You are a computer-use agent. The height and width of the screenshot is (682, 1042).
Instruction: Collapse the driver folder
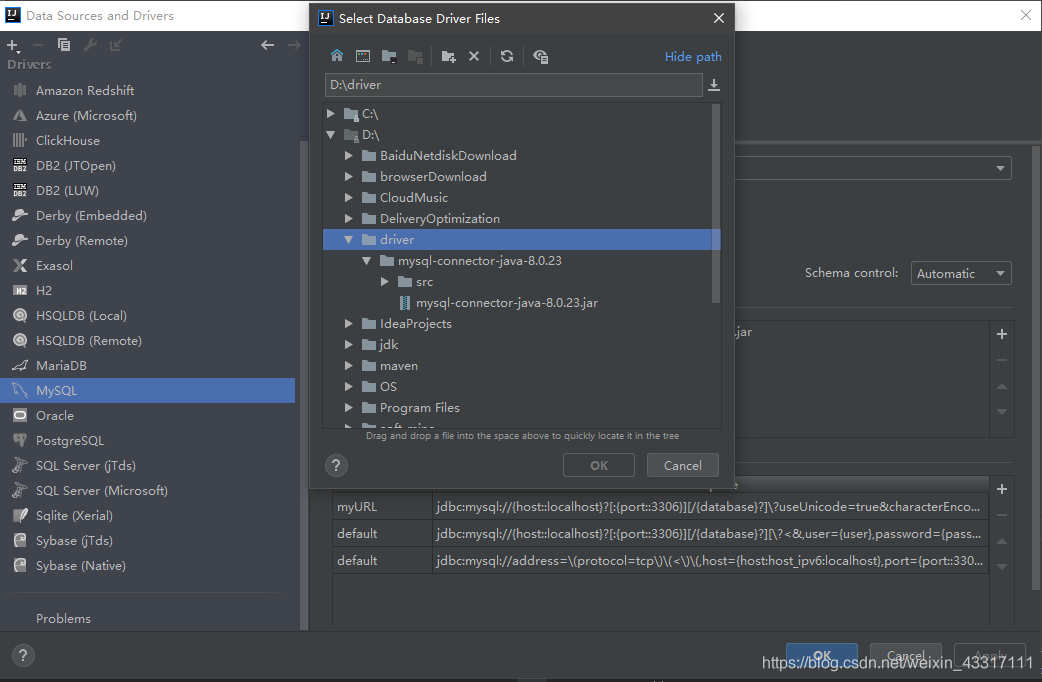349,239
